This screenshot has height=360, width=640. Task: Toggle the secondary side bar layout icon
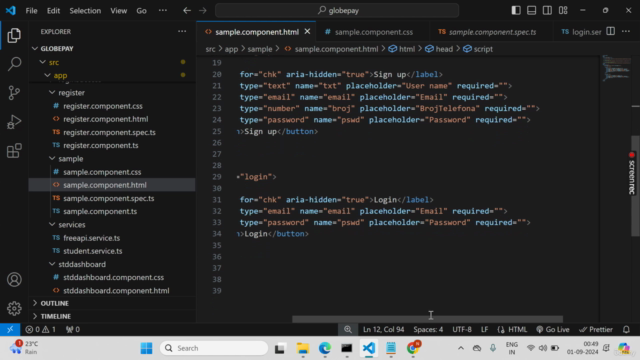tap(547, 11)
